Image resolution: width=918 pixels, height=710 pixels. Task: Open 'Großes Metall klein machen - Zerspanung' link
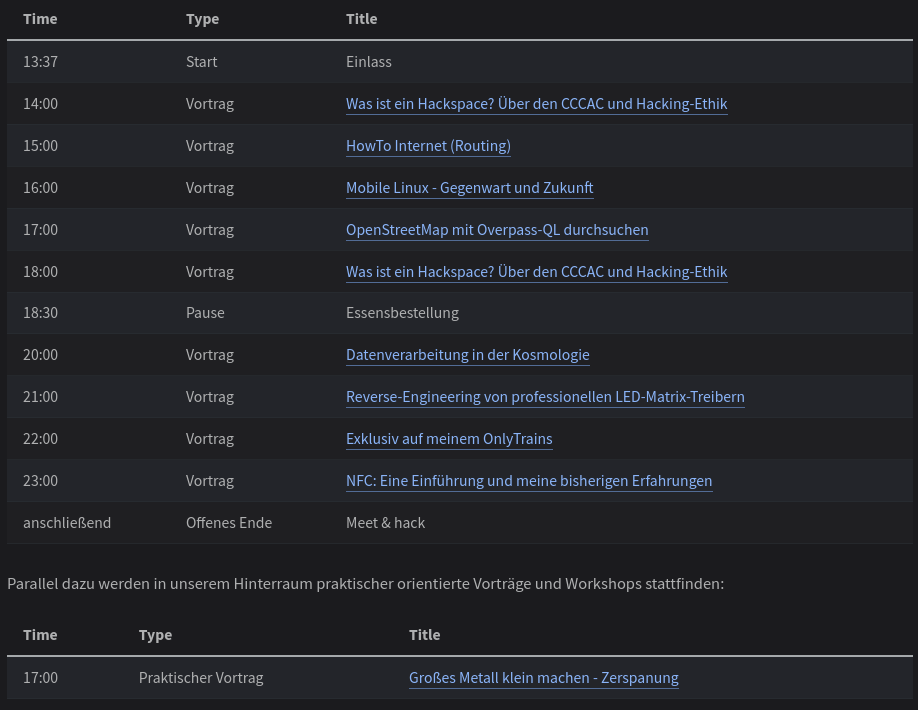click(x=543, y=678)
